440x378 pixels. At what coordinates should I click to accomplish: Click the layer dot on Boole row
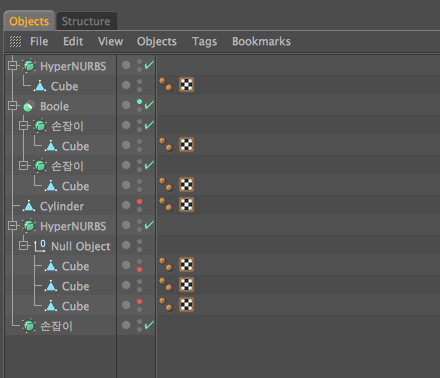pos(126,105)
